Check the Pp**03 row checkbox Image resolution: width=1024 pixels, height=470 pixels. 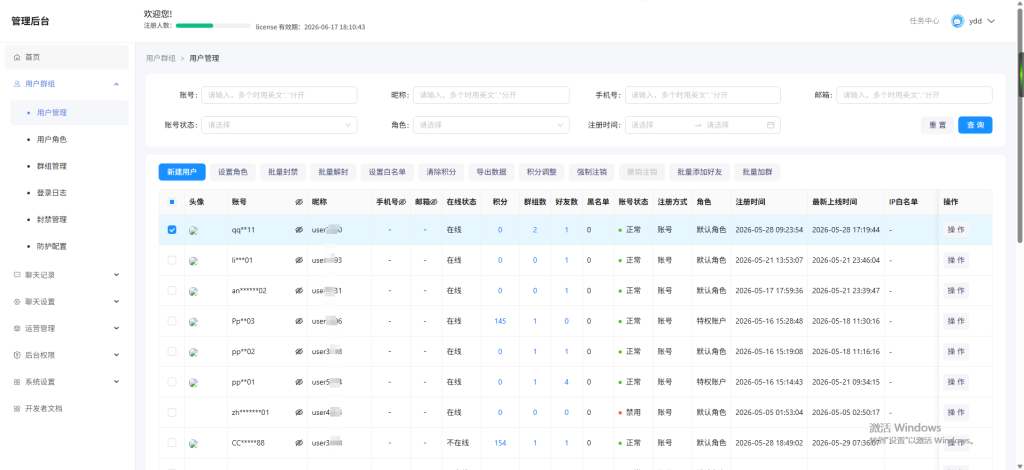click(172, 321)
